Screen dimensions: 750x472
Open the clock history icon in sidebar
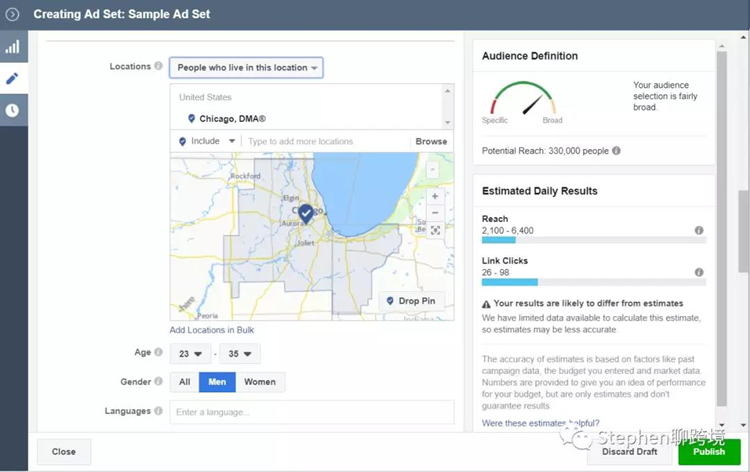tap(13, 110)
